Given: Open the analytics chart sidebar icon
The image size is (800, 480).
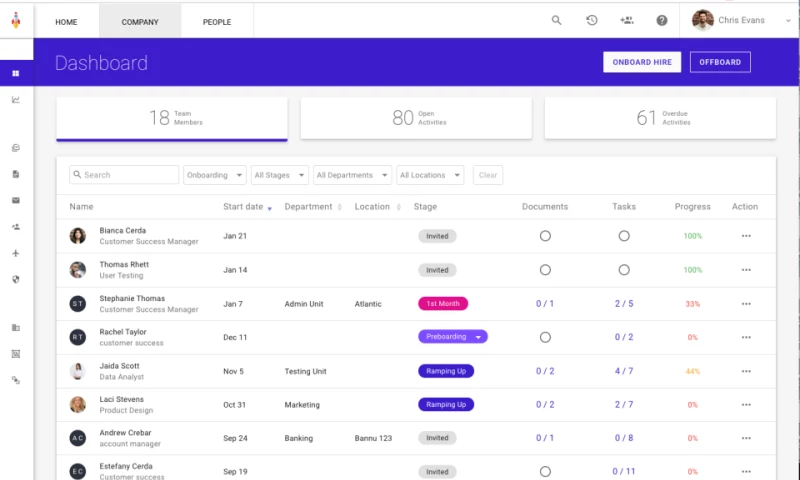Looking at the screenshot, I should [x=16, y=100].
